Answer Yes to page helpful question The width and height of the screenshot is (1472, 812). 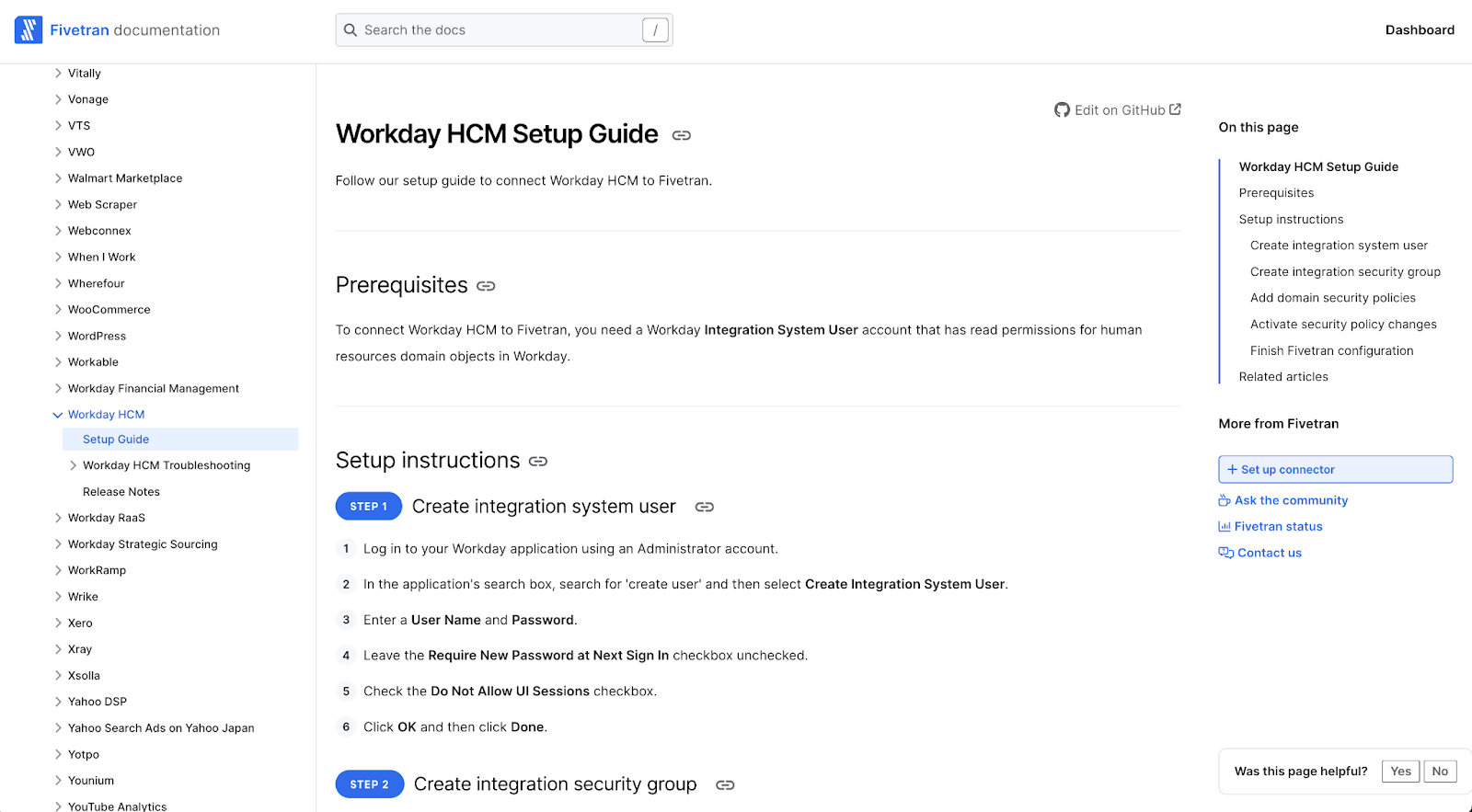1400,772
